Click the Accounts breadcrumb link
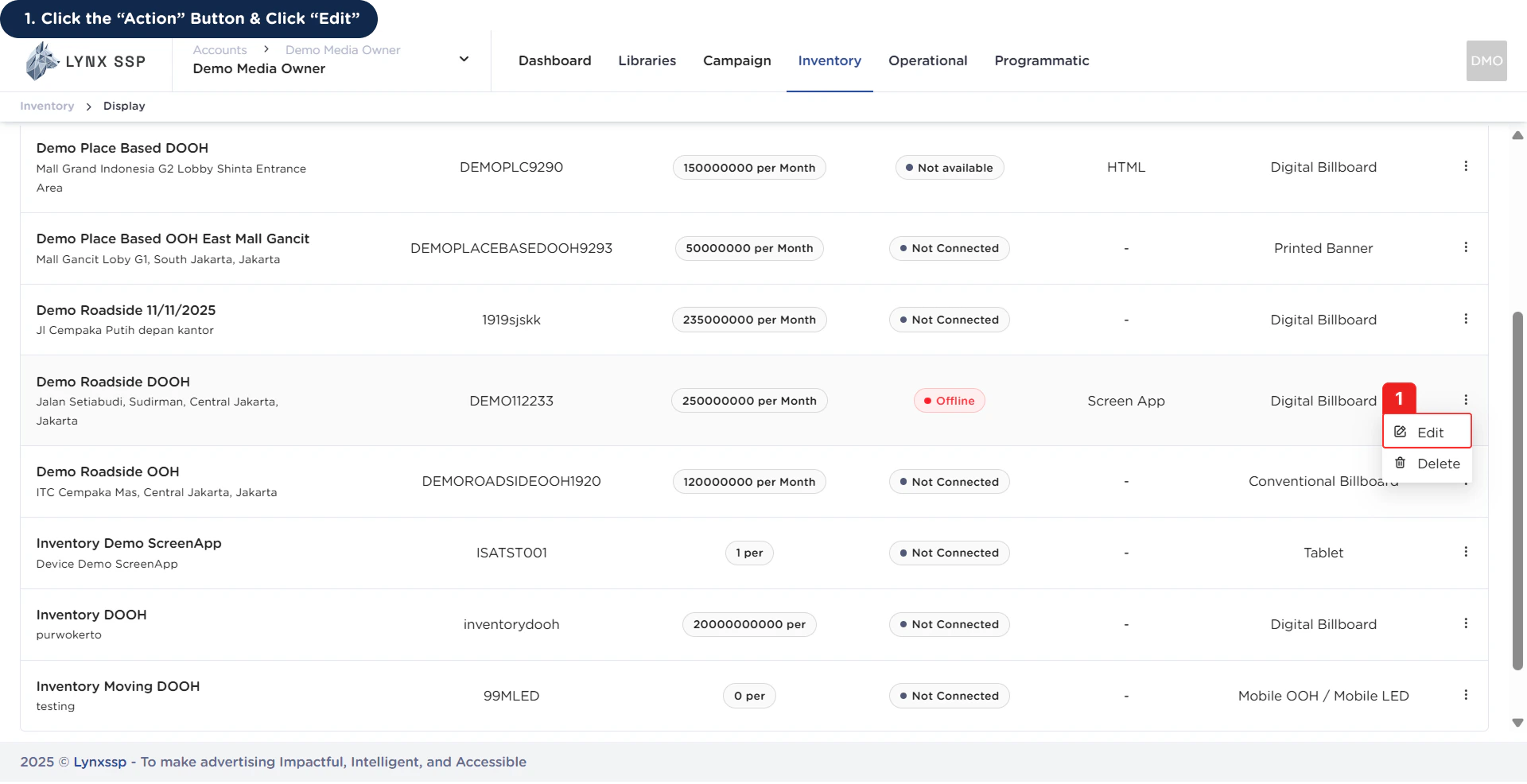 (x=220, y=49)
